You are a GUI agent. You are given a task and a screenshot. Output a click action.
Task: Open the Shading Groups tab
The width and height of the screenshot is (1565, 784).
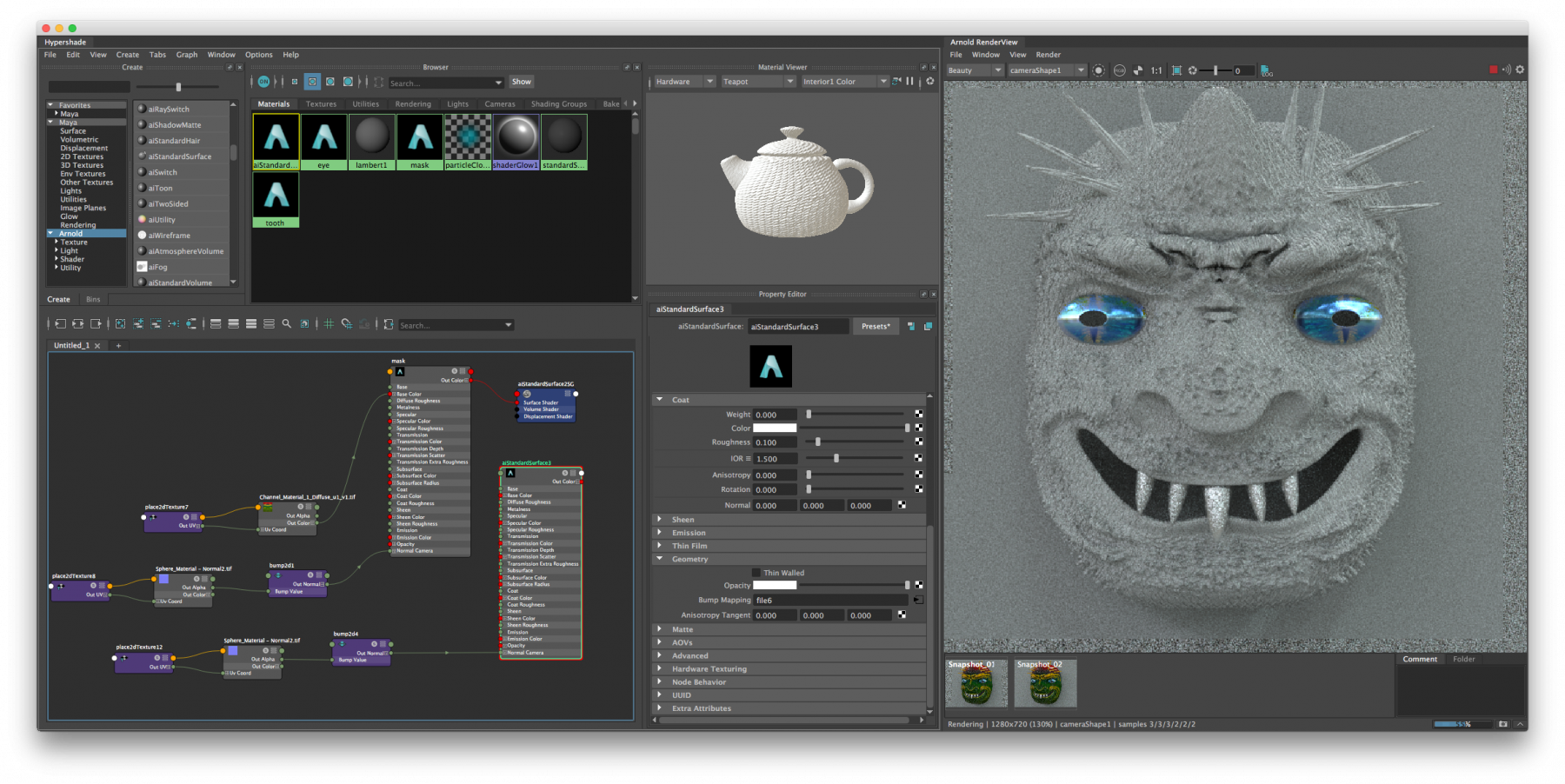click(x=559, y=104)
